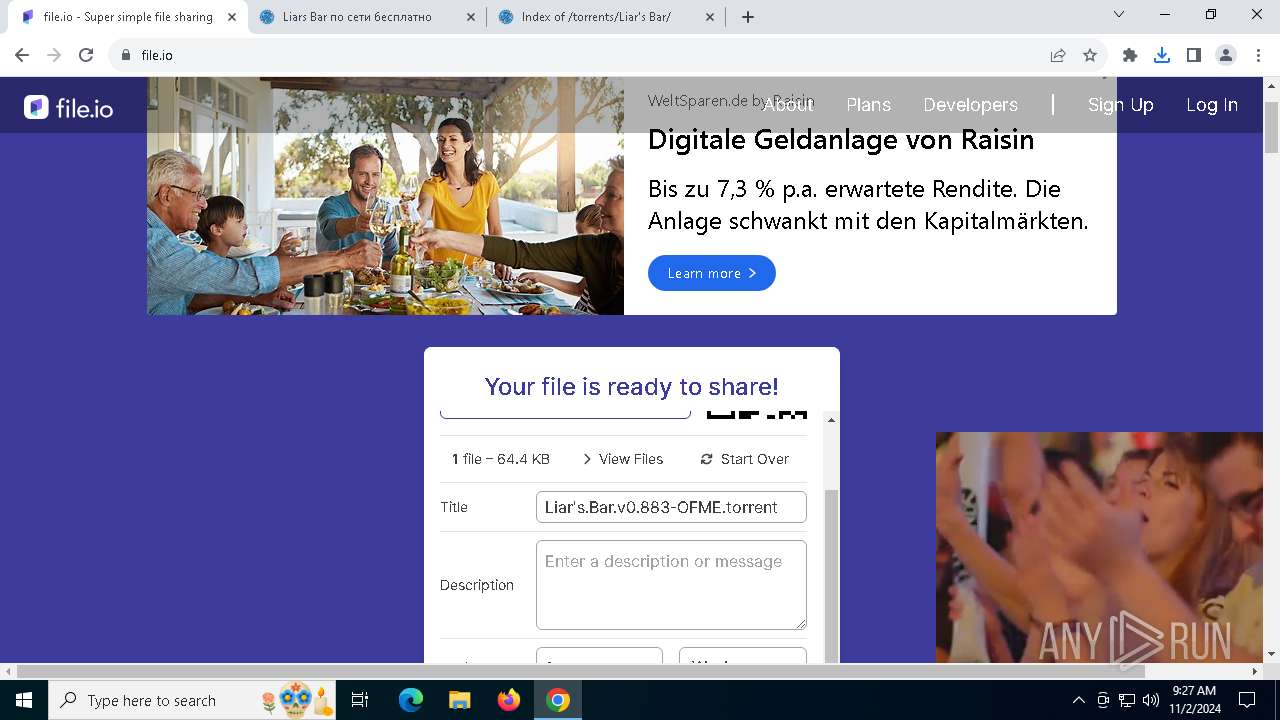The height and width of the screenshot is (720, 1280).
Task: Go back with browser back arrow
Action: [22, 55]
